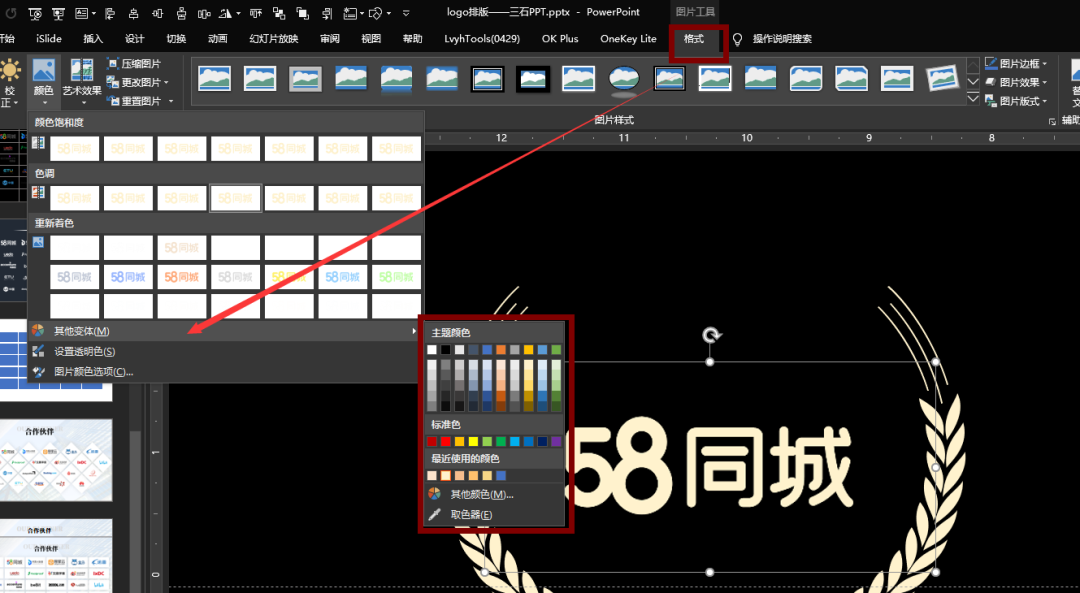Viewport: 1080px width, 593px height.
Task: Switch to the iSlide tab
Action: click(x=49, y=39)
